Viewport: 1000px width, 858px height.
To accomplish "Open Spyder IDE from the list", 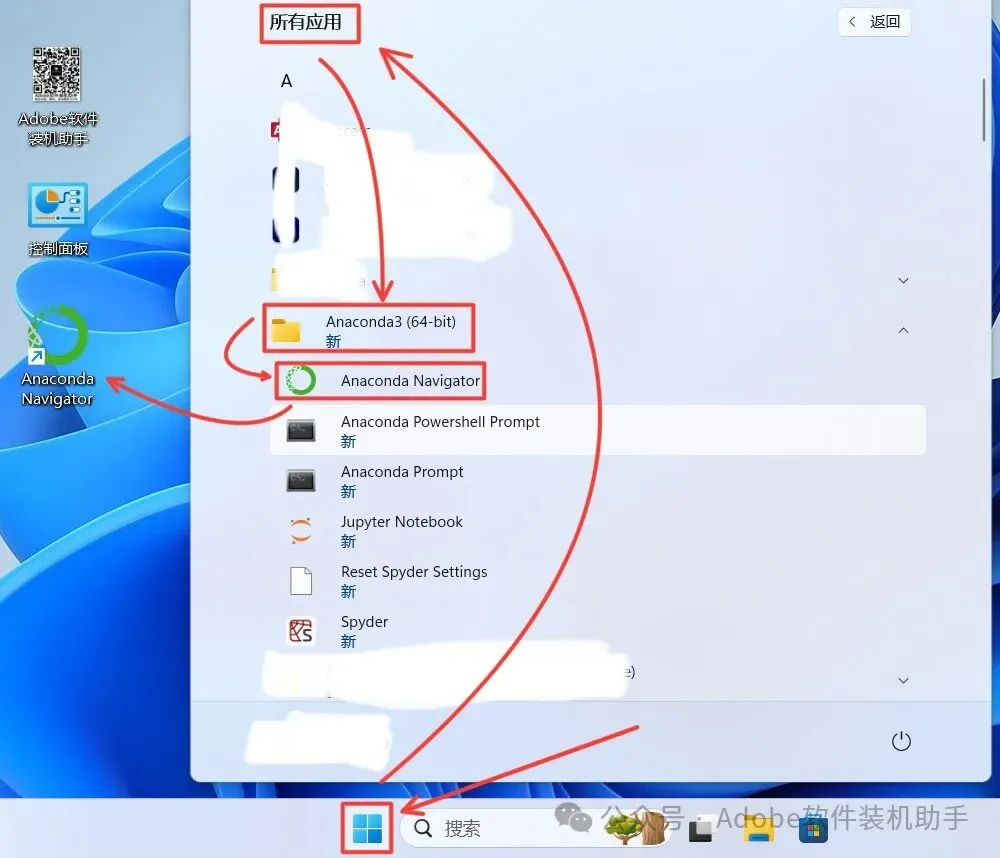I will point(598,630).
